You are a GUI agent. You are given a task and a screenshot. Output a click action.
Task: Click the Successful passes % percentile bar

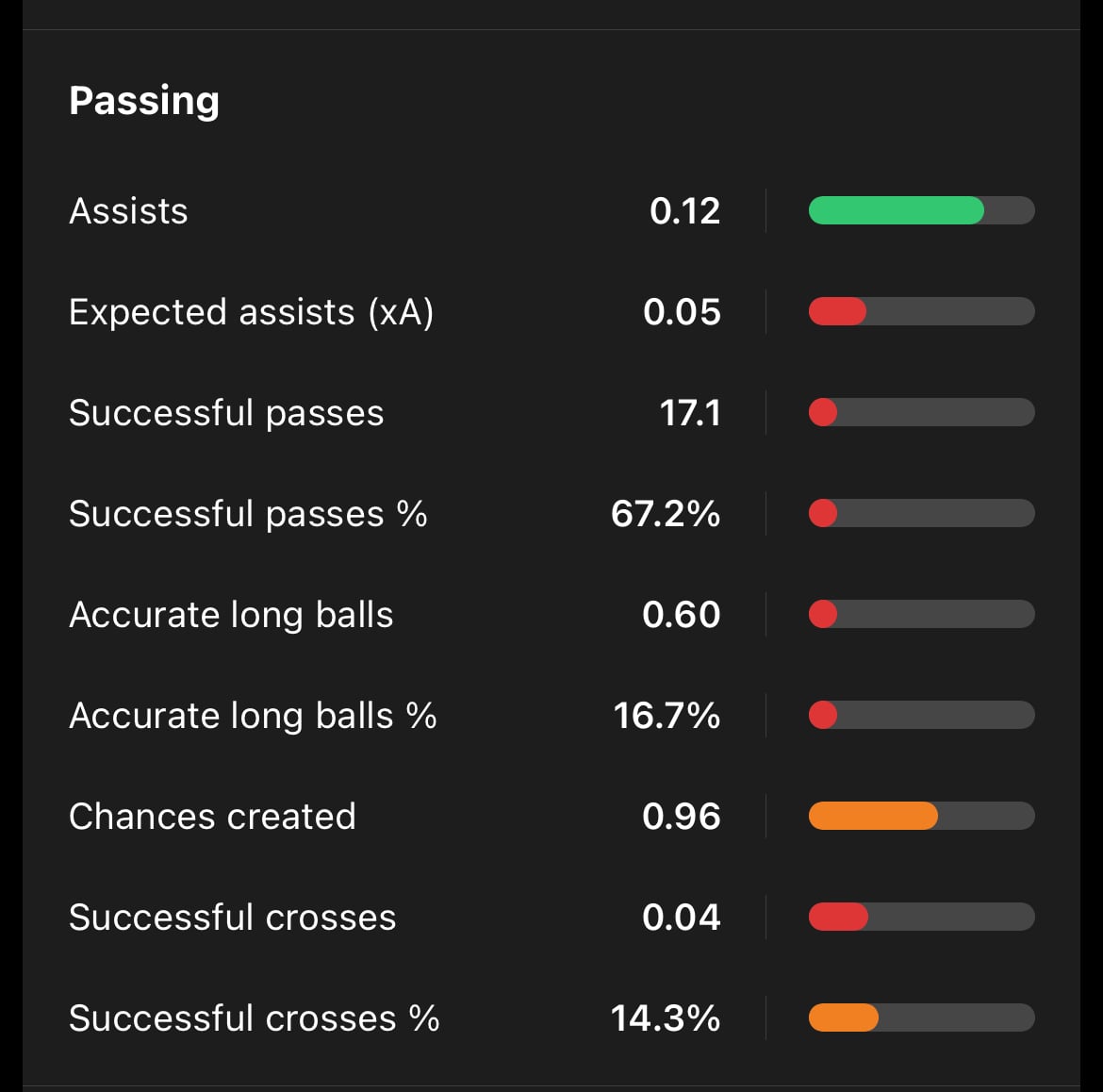pyautogui.click(x=920, y=513)
